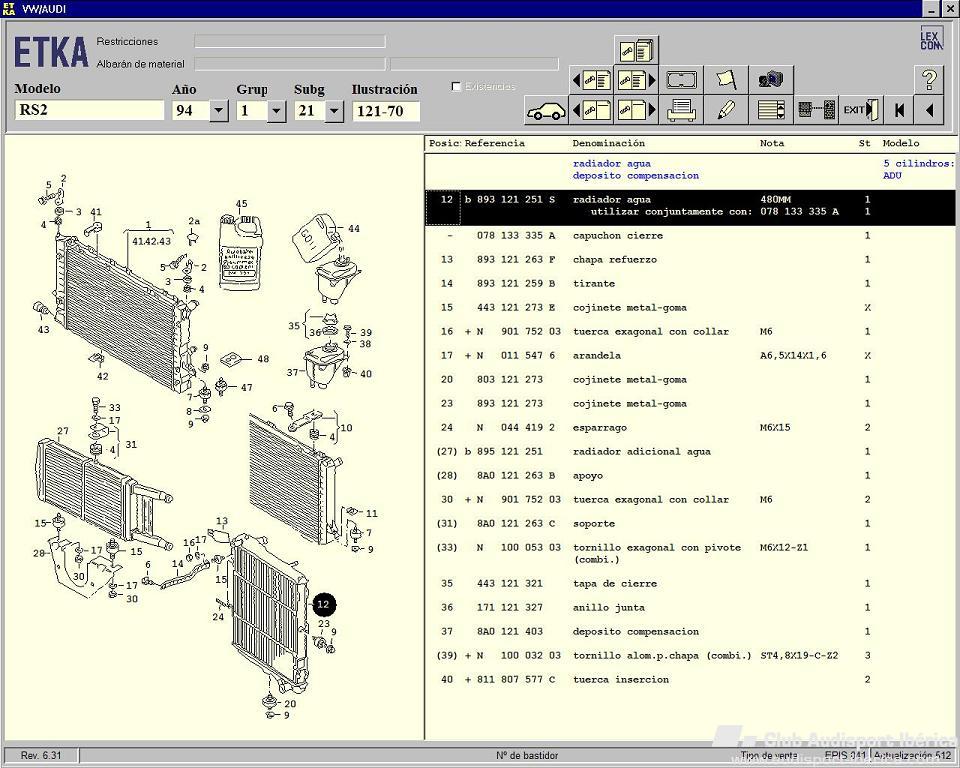
Task: Select the tirante row
Action: pyautogui.click(x=690, y=284)
